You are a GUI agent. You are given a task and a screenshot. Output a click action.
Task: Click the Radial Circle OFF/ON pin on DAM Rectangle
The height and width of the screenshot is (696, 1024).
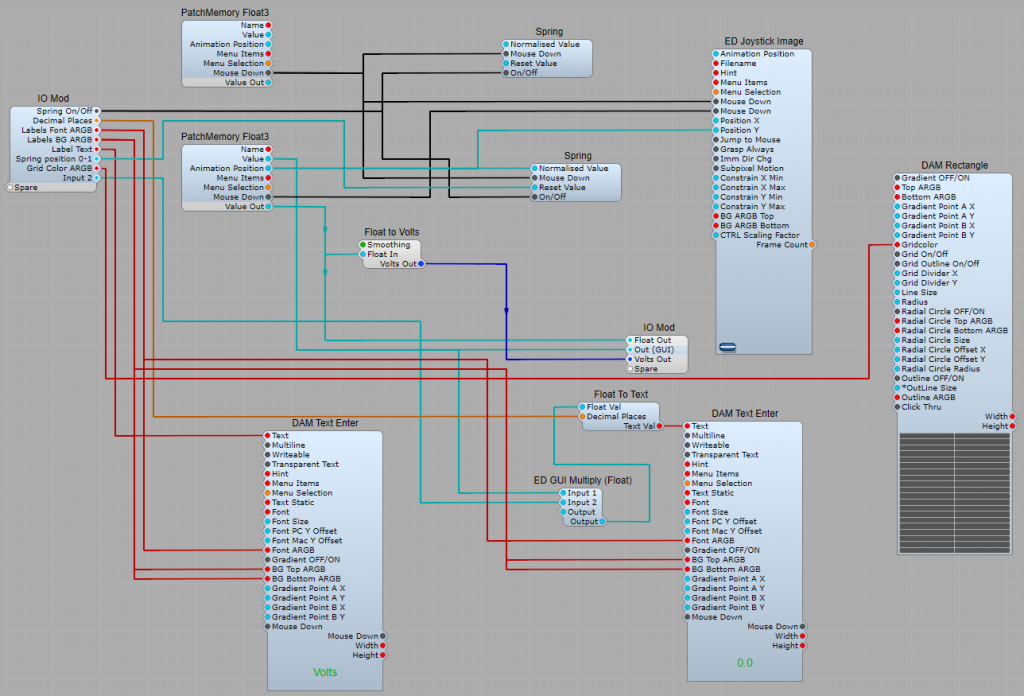[x=897, y=311]
